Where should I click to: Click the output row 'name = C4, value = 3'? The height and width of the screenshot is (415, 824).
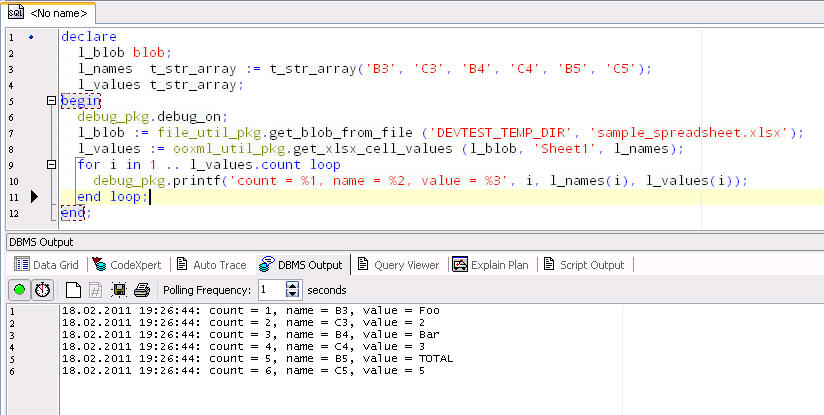[x=355, y=347]
